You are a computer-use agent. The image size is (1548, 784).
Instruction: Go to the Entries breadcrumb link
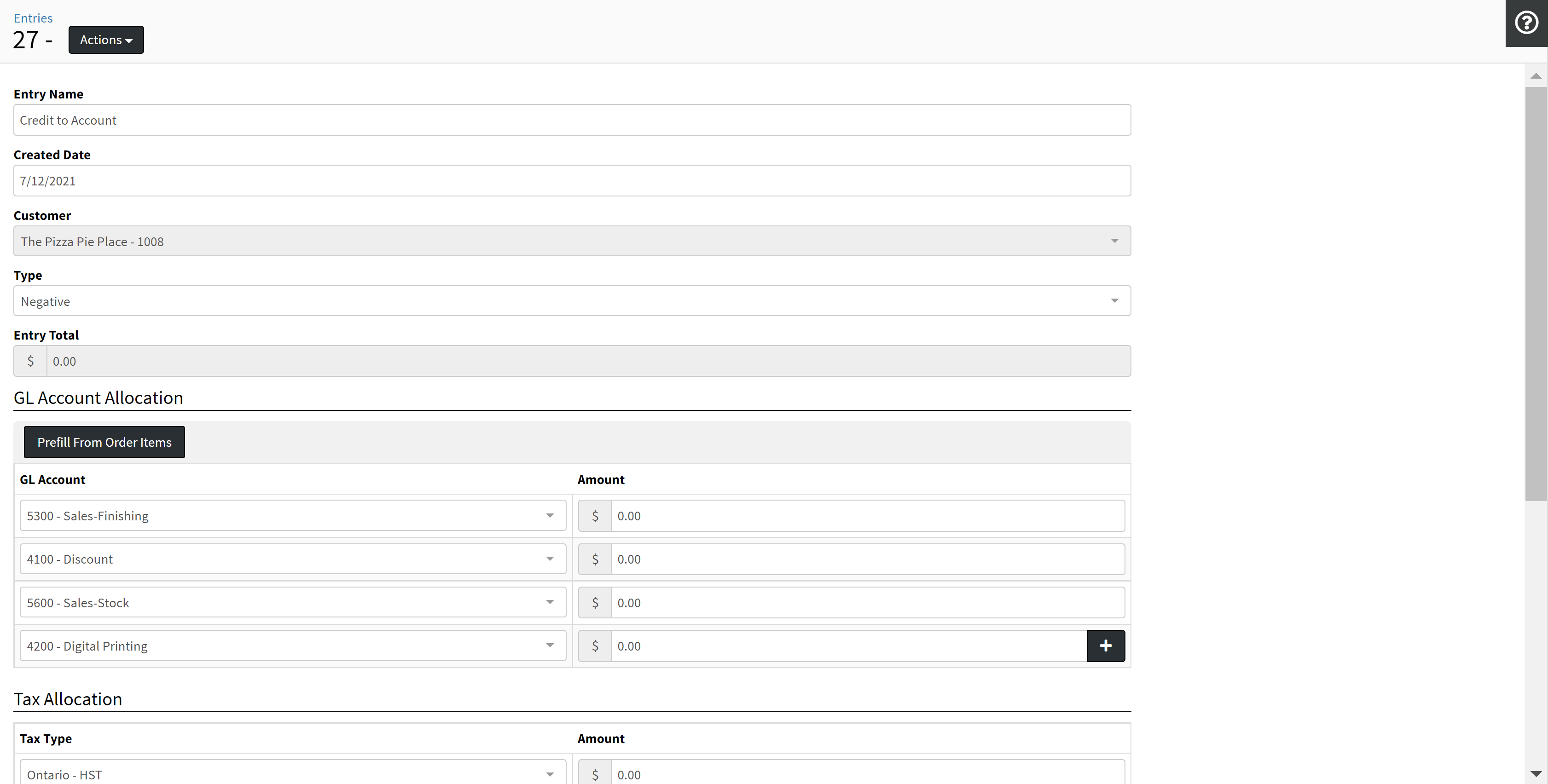(33, 18)
